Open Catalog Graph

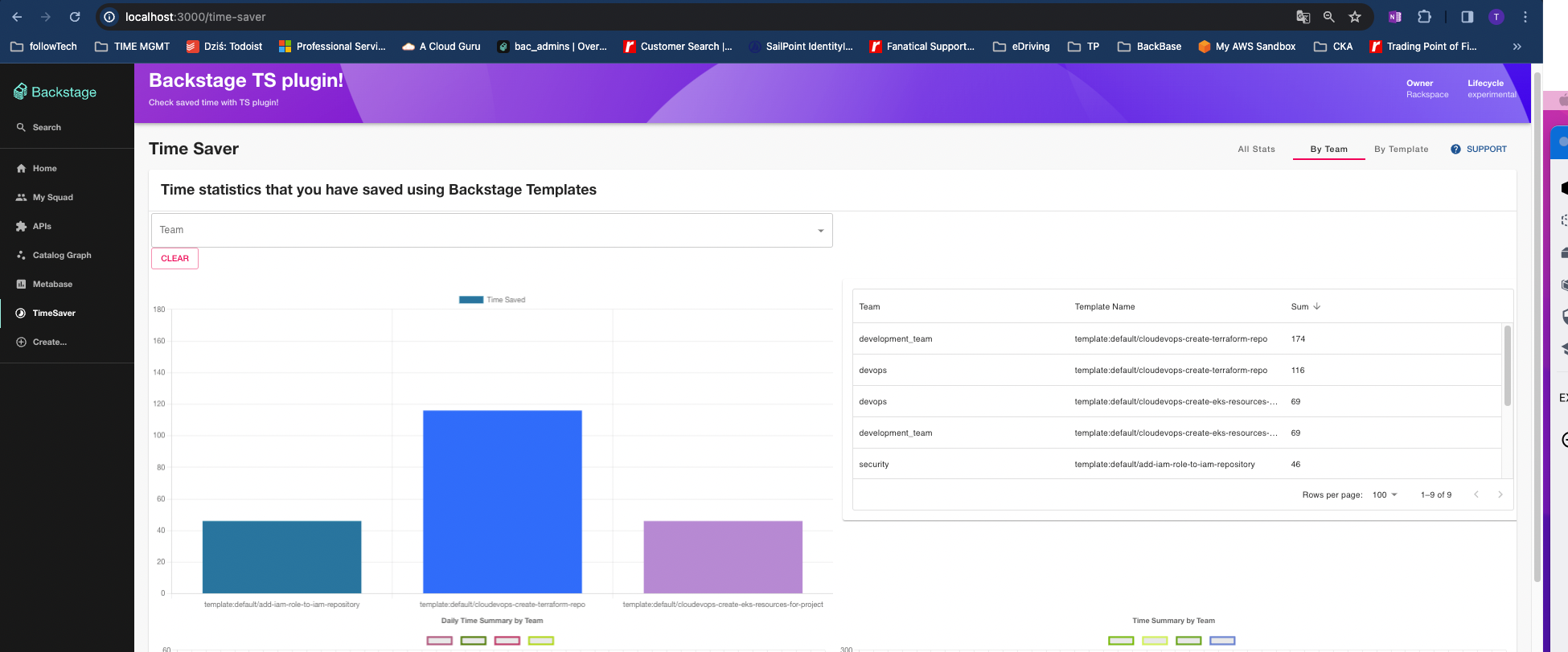pyautogui.click(x=53, y=255)
